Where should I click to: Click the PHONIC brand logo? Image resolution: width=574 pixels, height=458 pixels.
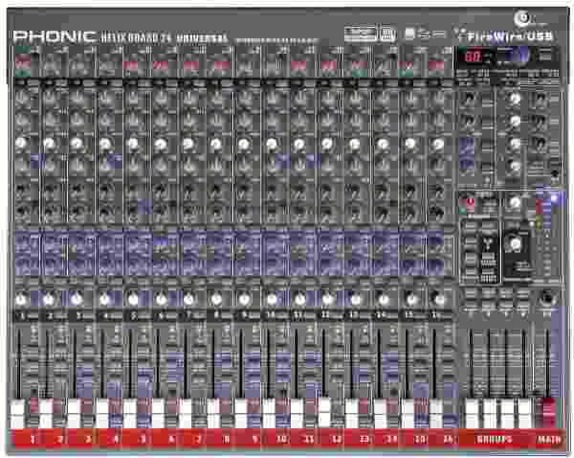coord(55,37)
